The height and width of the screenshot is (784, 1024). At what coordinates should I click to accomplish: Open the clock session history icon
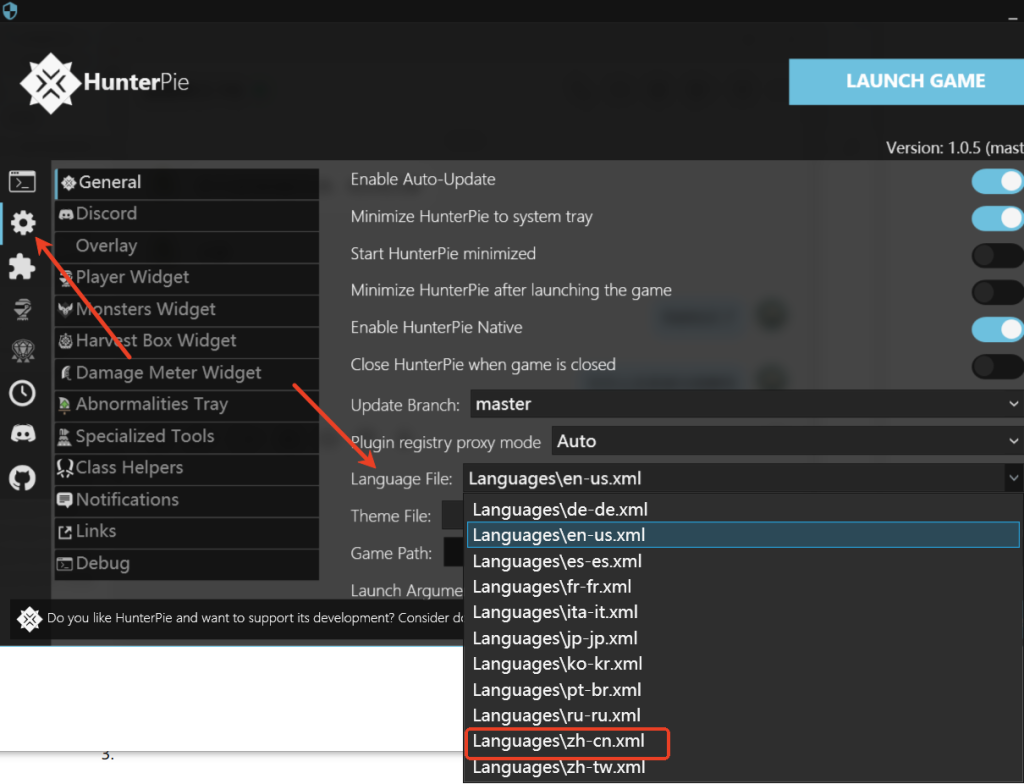tap(22, 393)
